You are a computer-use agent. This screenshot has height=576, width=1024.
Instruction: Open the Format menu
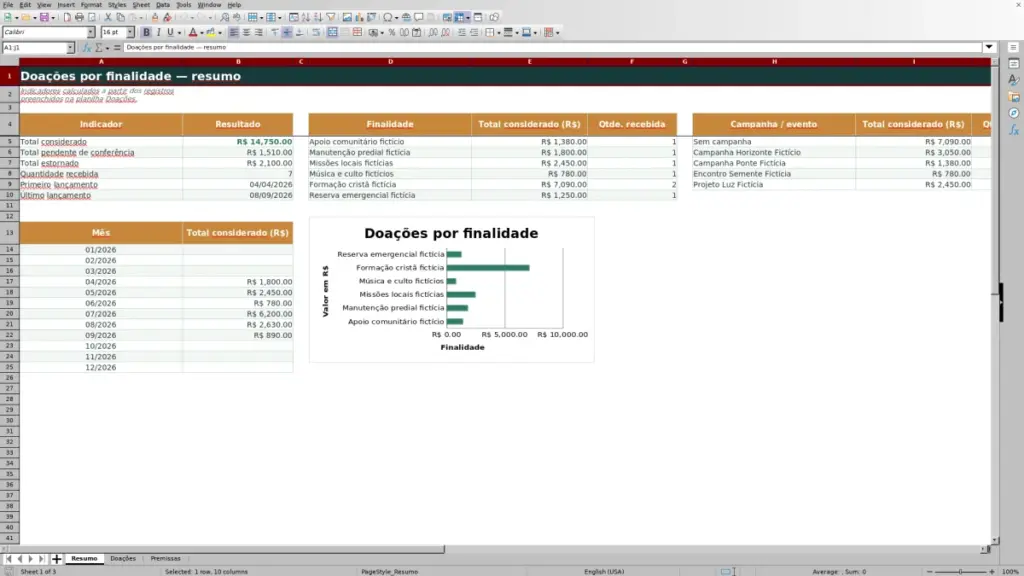tap(91, 5)
